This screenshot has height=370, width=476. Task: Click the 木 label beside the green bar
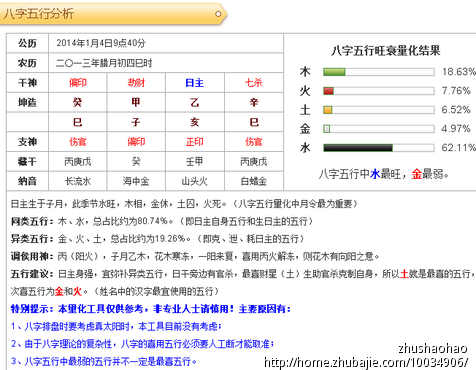pos(305,72)
